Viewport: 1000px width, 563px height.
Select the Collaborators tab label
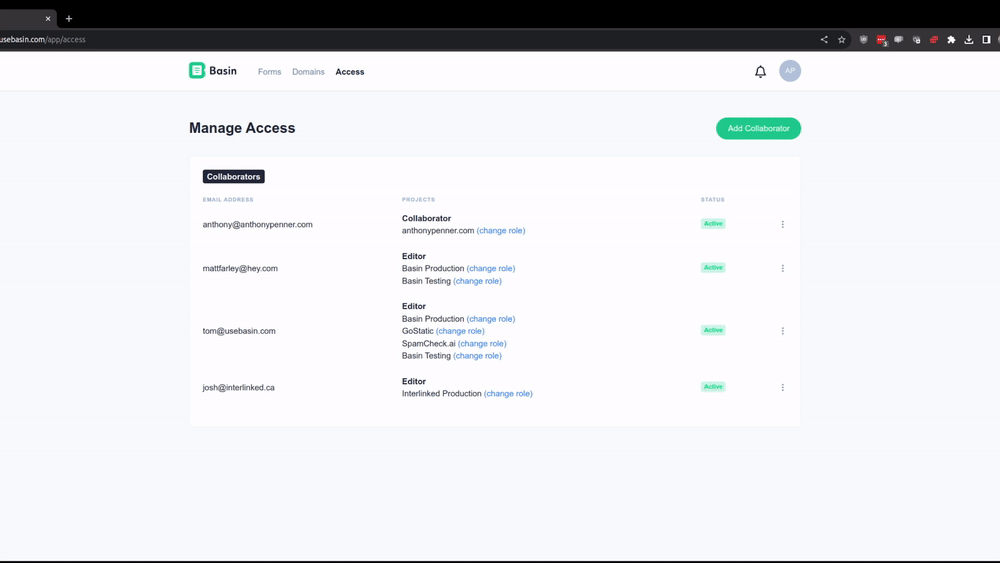233,177
